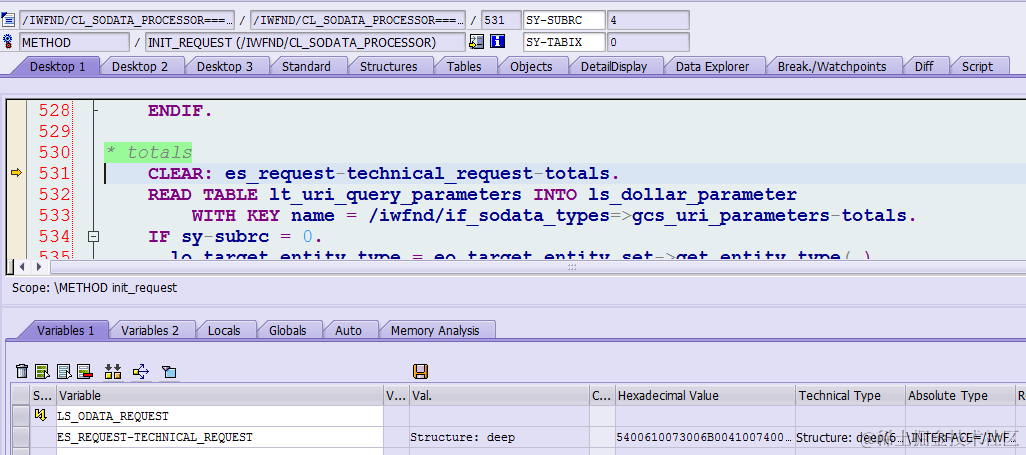Switch to the Script tab

pyautogui.click(x=977, y=66)
